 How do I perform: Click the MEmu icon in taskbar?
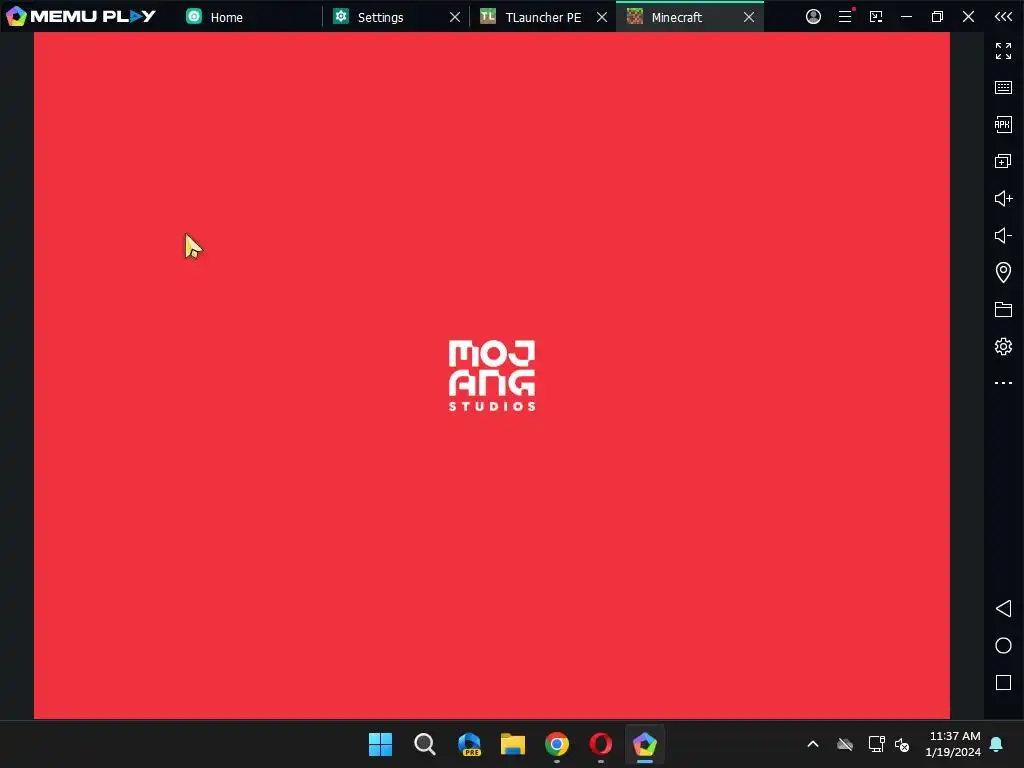click(x=645, y=744)
